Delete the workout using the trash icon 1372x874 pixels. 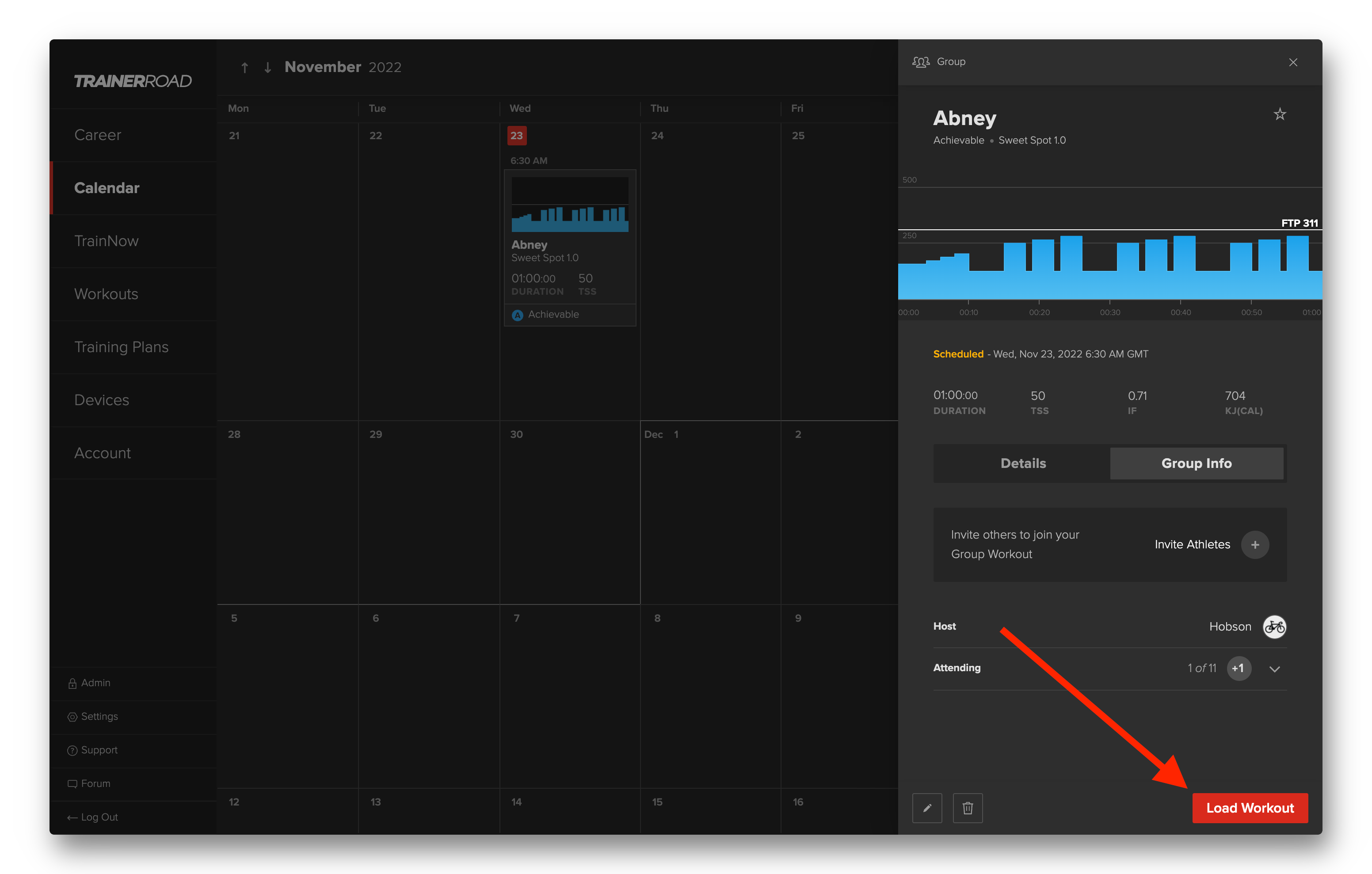click(x=968, y=808)
